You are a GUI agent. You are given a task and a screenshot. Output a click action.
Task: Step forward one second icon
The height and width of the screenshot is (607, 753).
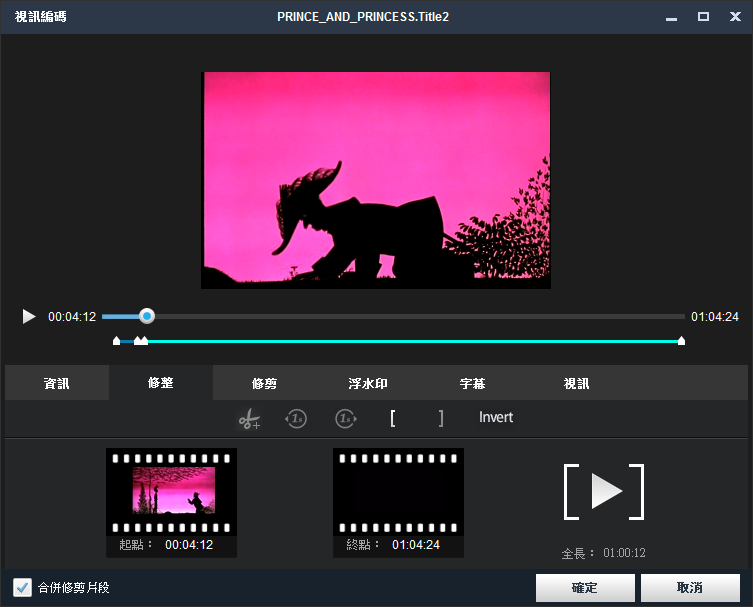pos(345,419)
